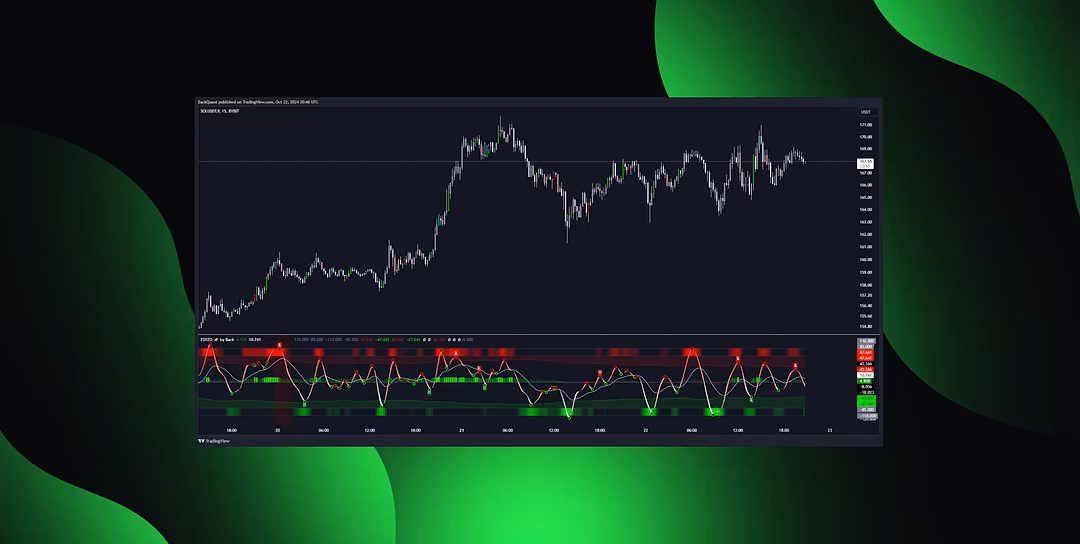
Task: Click the 171.00 price axis label
Action: tap(865, 124)
